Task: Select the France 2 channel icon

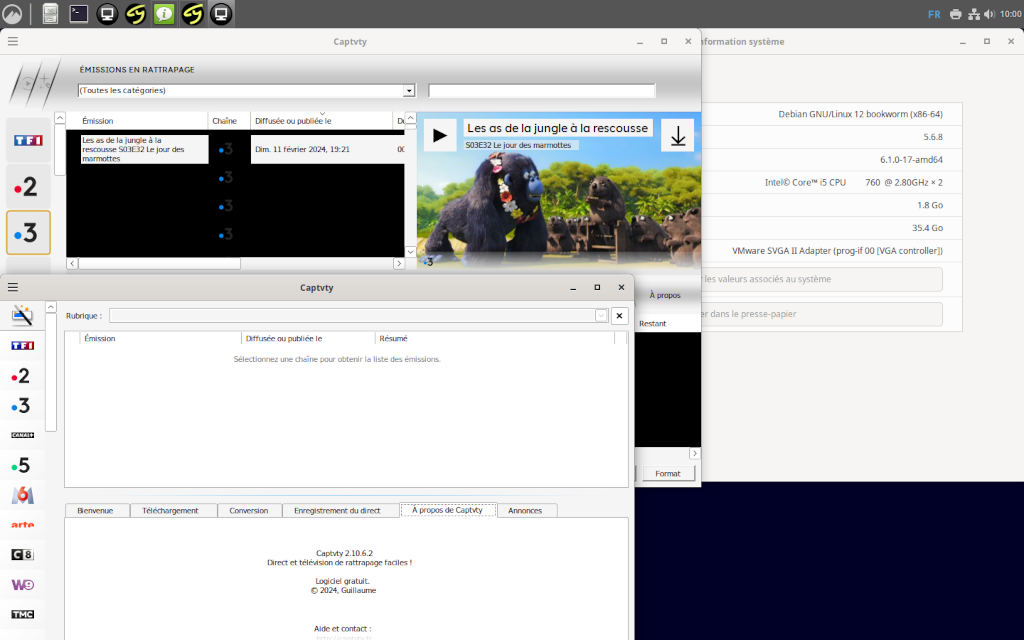Action: 22,376
